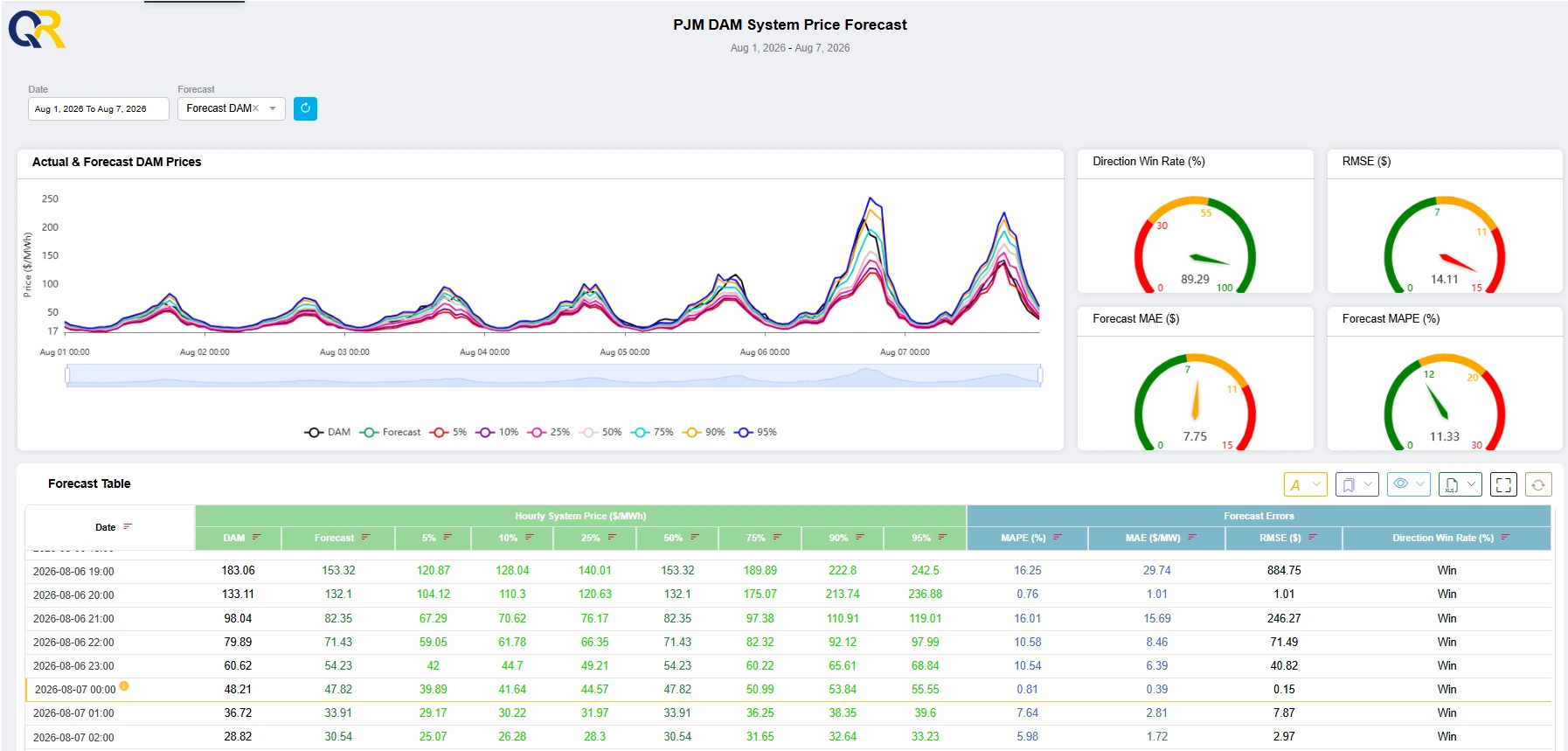The image size is (1568, 751).
Task: Click DAM value 183.06
Action: click(238, 570)
